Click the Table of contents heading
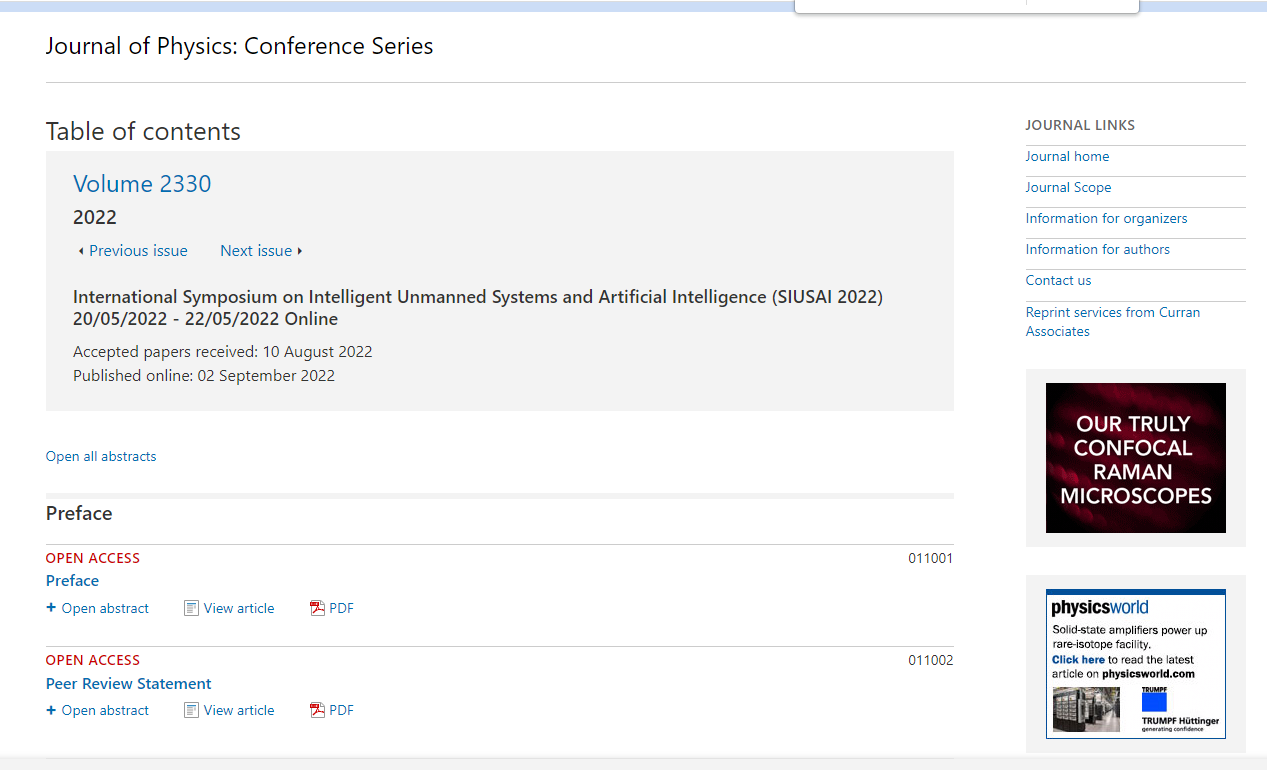The image size is (1267, 770). (x=143, y=132)
